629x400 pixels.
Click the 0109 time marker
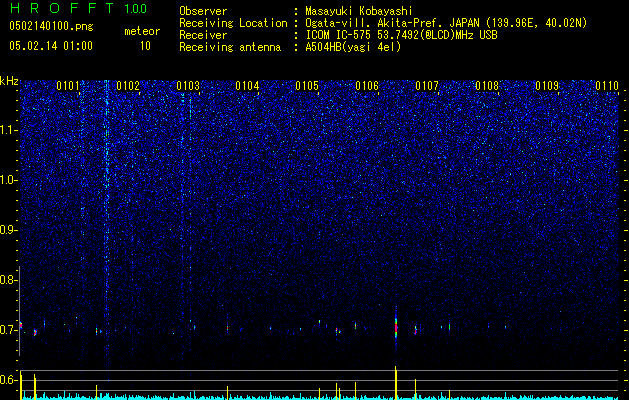547,86
